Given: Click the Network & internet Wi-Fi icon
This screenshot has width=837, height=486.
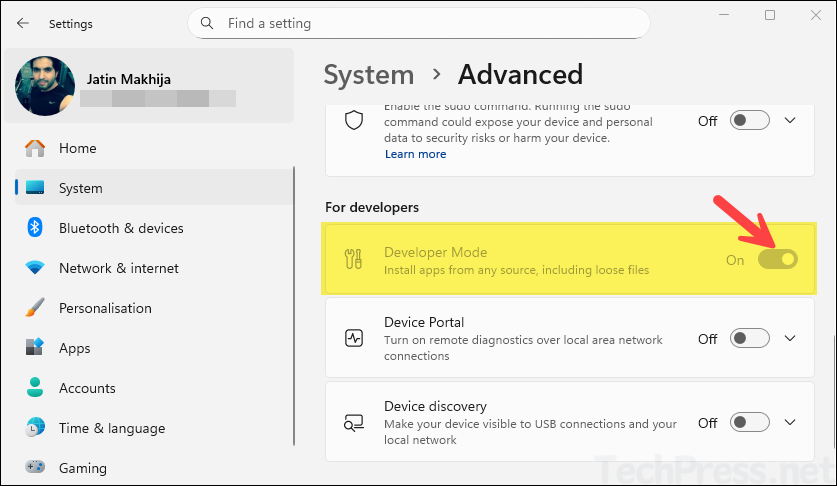Looking at the screenshot, I should (35, 268).
